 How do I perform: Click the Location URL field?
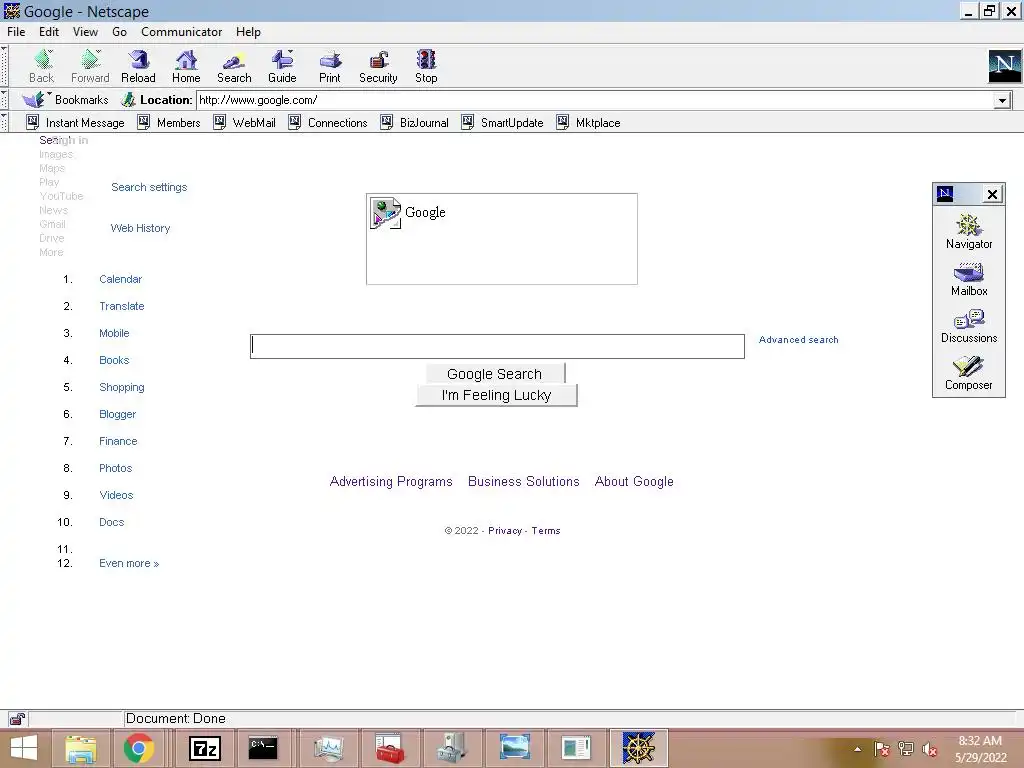[595, 100]
